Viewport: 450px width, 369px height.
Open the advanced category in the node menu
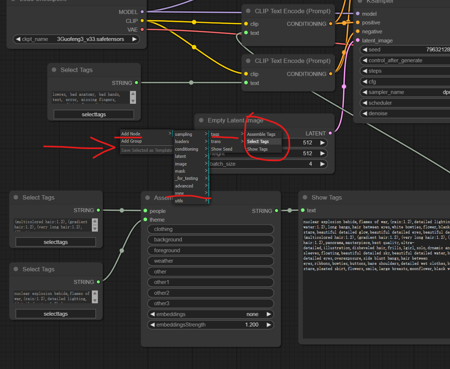191,186
